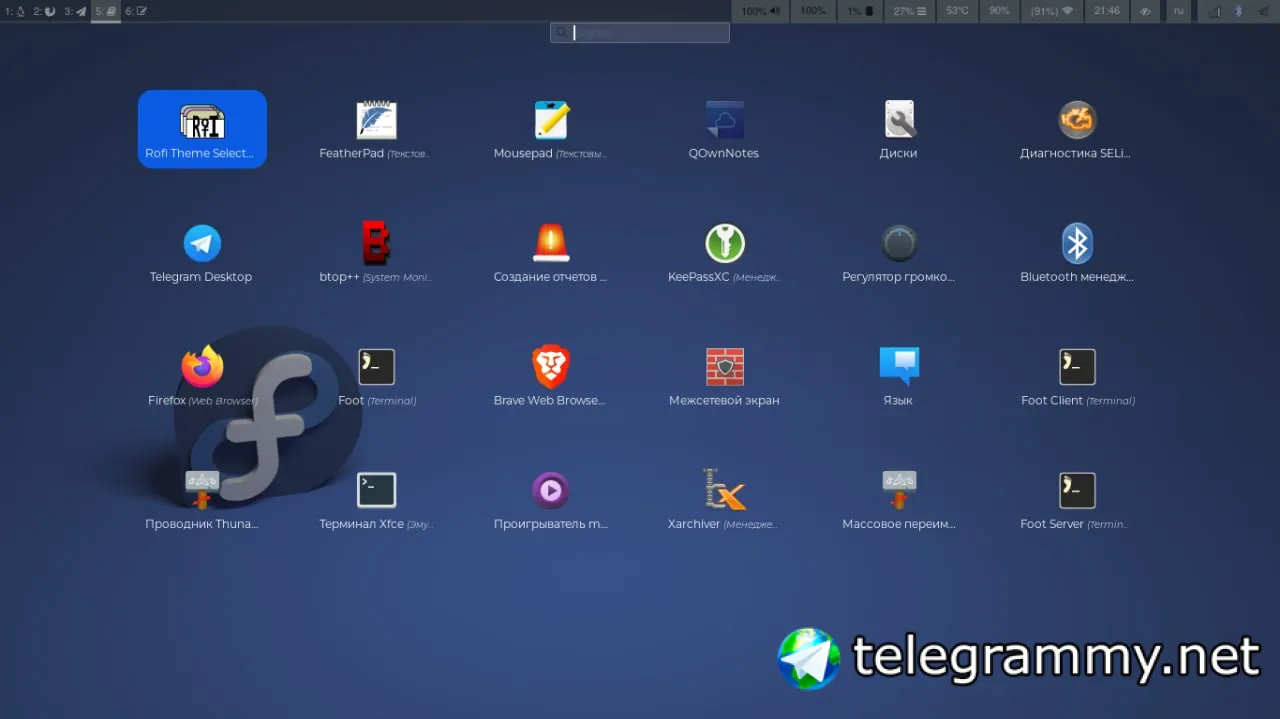
Task: Launch Xarchiver archive manager
Action: coord(724,501)
